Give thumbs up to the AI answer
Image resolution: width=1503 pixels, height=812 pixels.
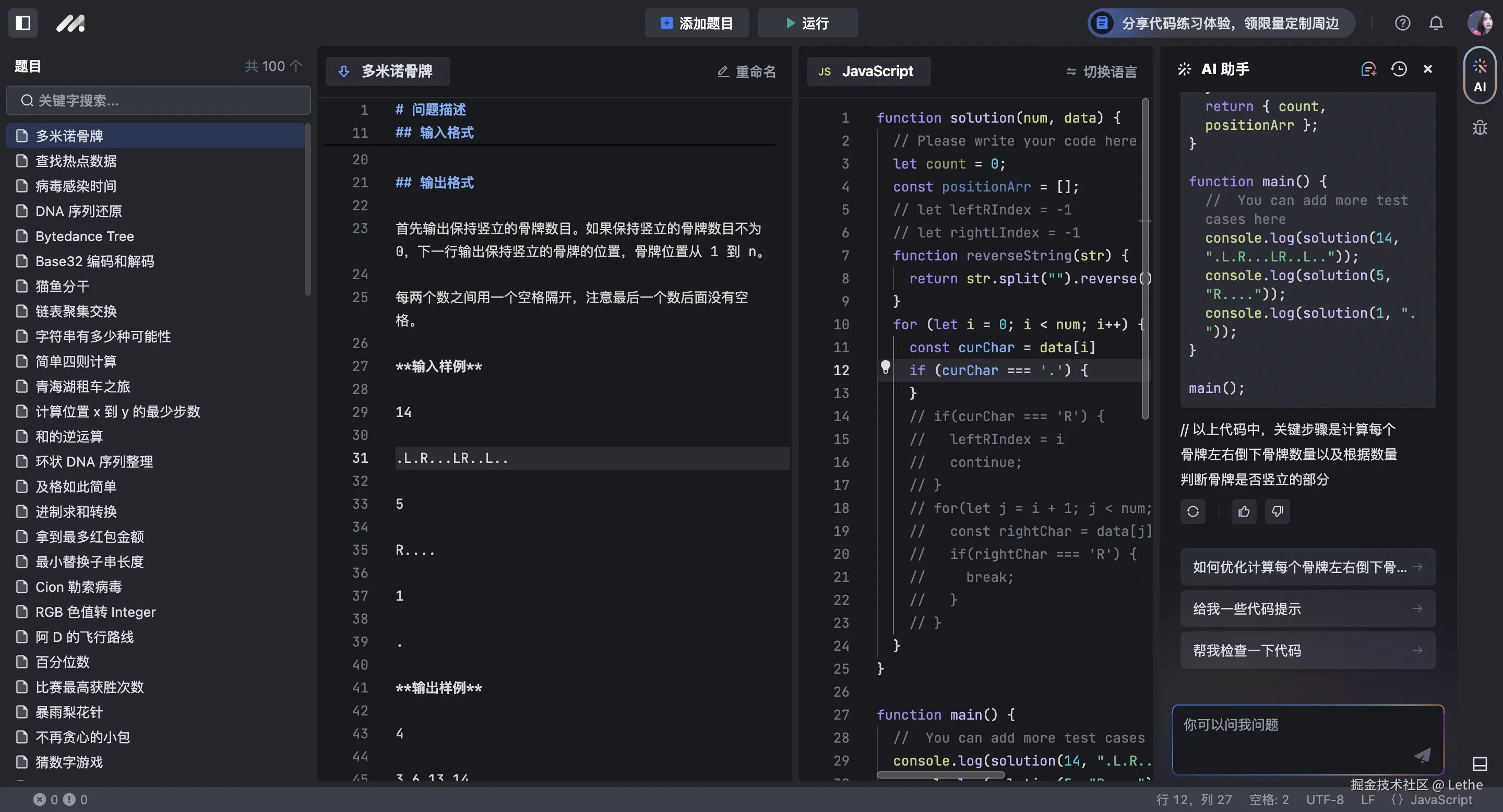pos(1243,511)
